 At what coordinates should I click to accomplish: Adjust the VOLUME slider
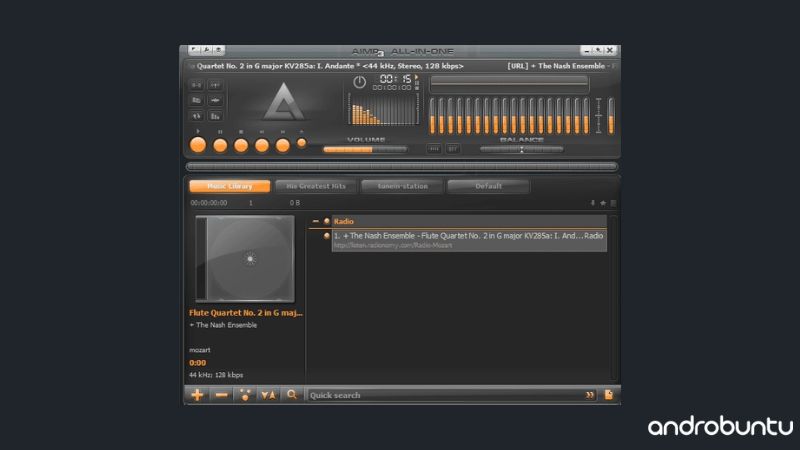[365, 149]
